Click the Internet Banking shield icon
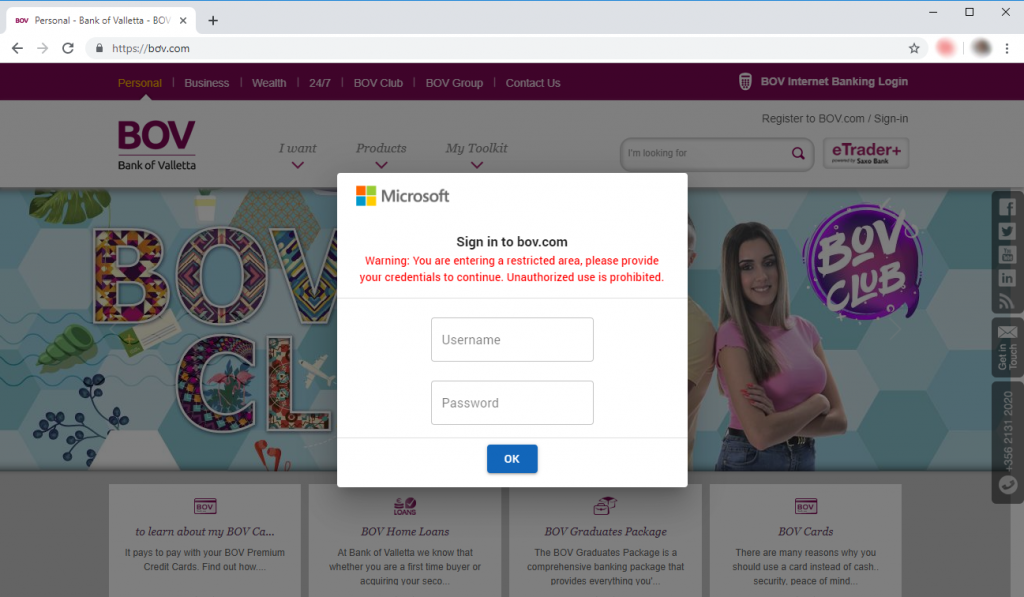1024x597 pixels. [744, 82]
